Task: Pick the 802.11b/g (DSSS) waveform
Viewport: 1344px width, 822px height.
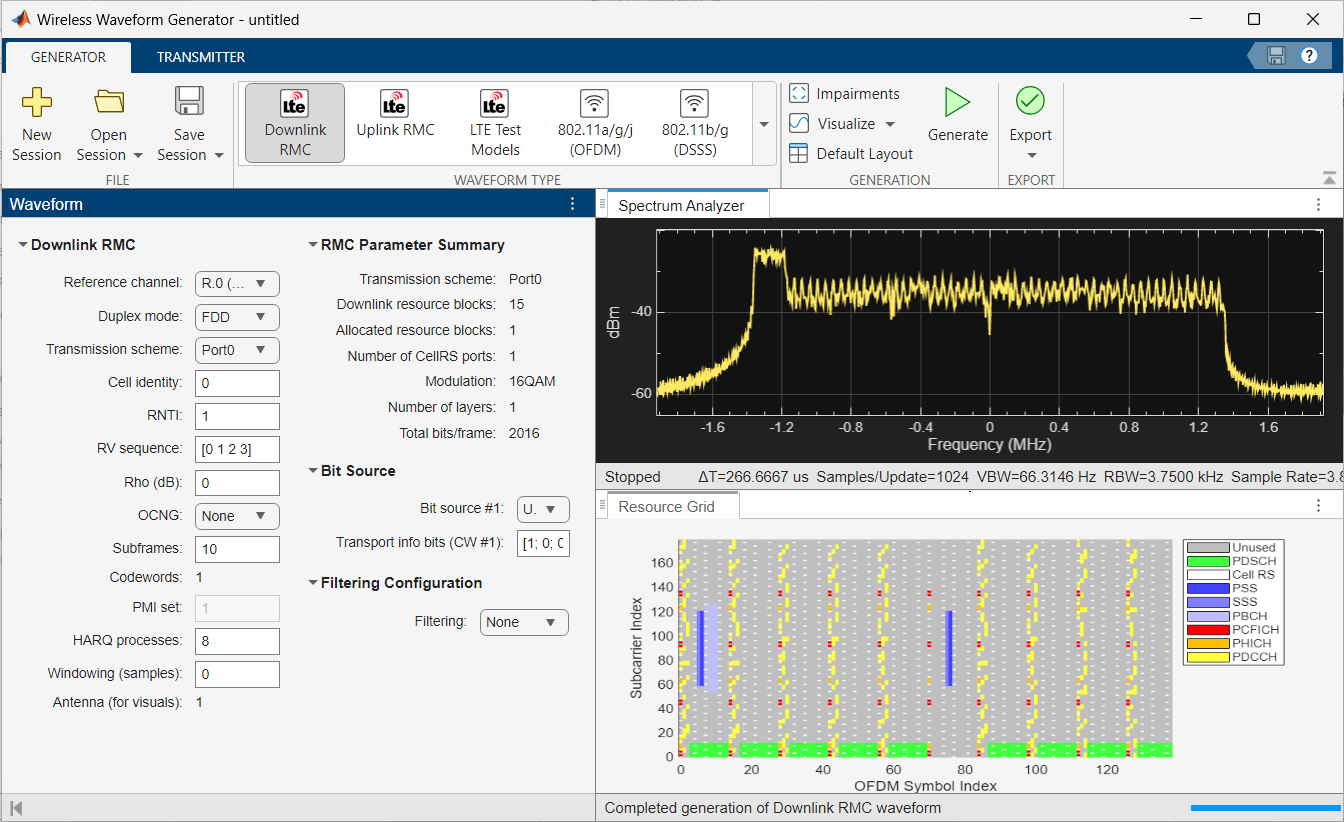Action: [x=695, y=123]
